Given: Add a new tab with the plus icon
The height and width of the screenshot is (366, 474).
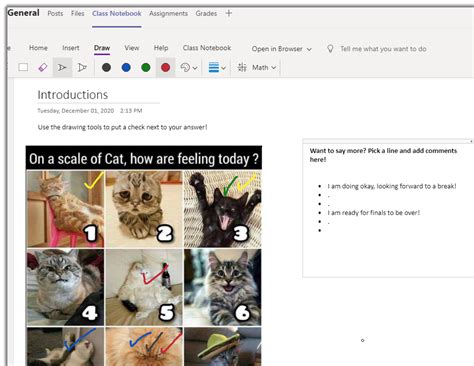Looking at the screenshot, I should pos(229,13).
